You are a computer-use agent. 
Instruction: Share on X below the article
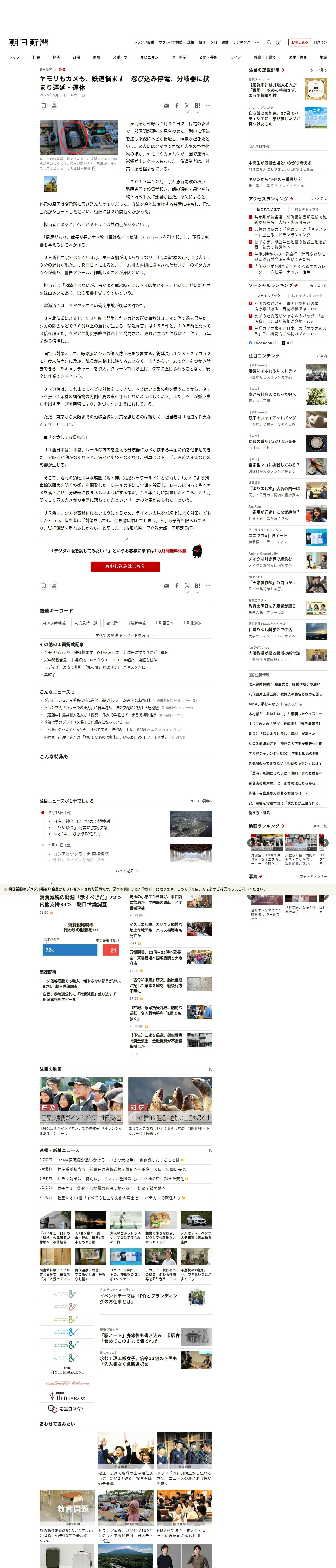[x=187, y=586]
